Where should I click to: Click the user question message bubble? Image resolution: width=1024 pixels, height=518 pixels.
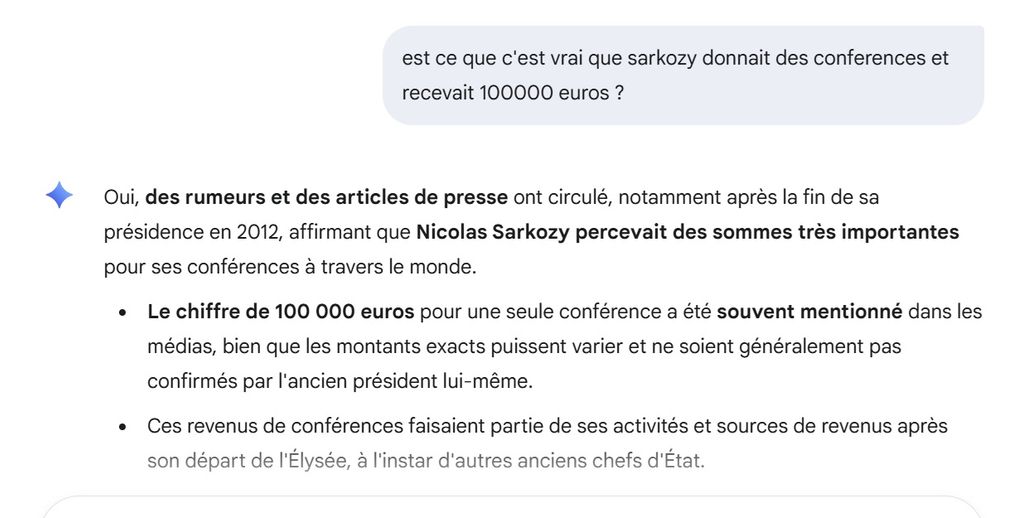click(682, 76)
